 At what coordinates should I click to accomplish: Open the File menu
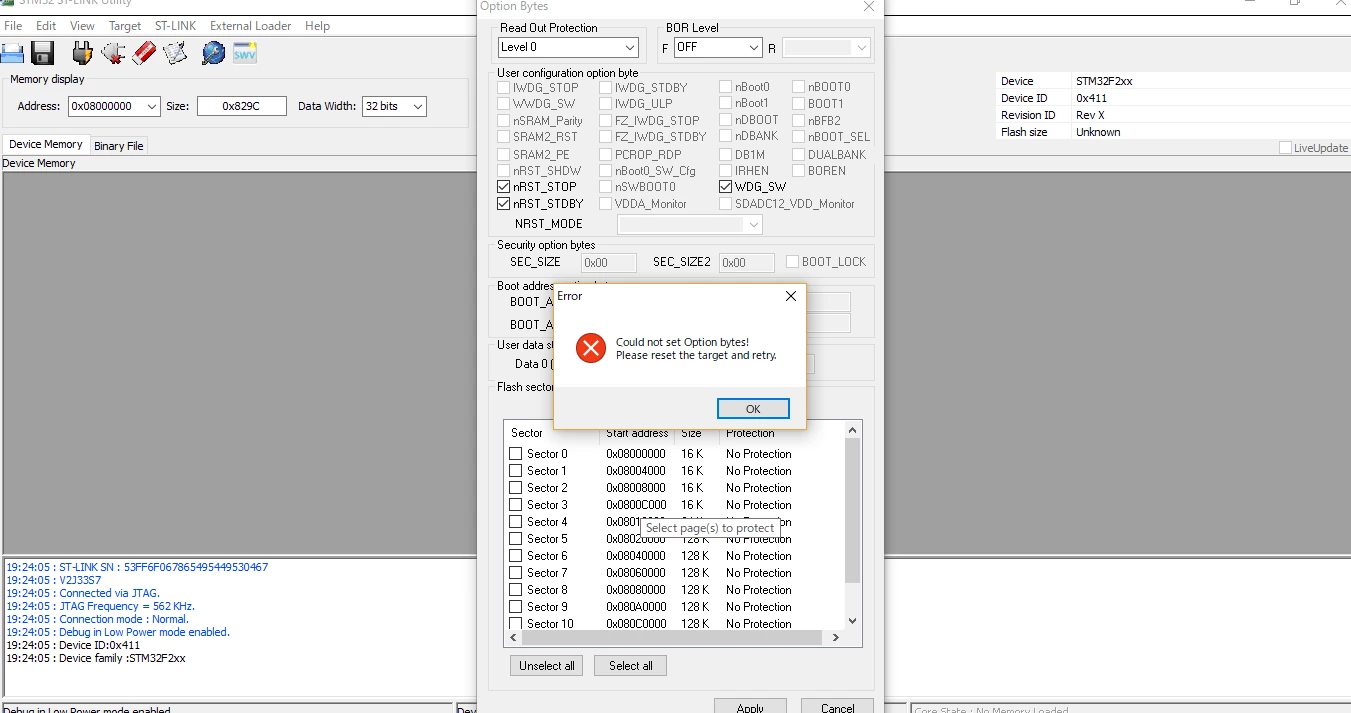(x=13, y=25)
